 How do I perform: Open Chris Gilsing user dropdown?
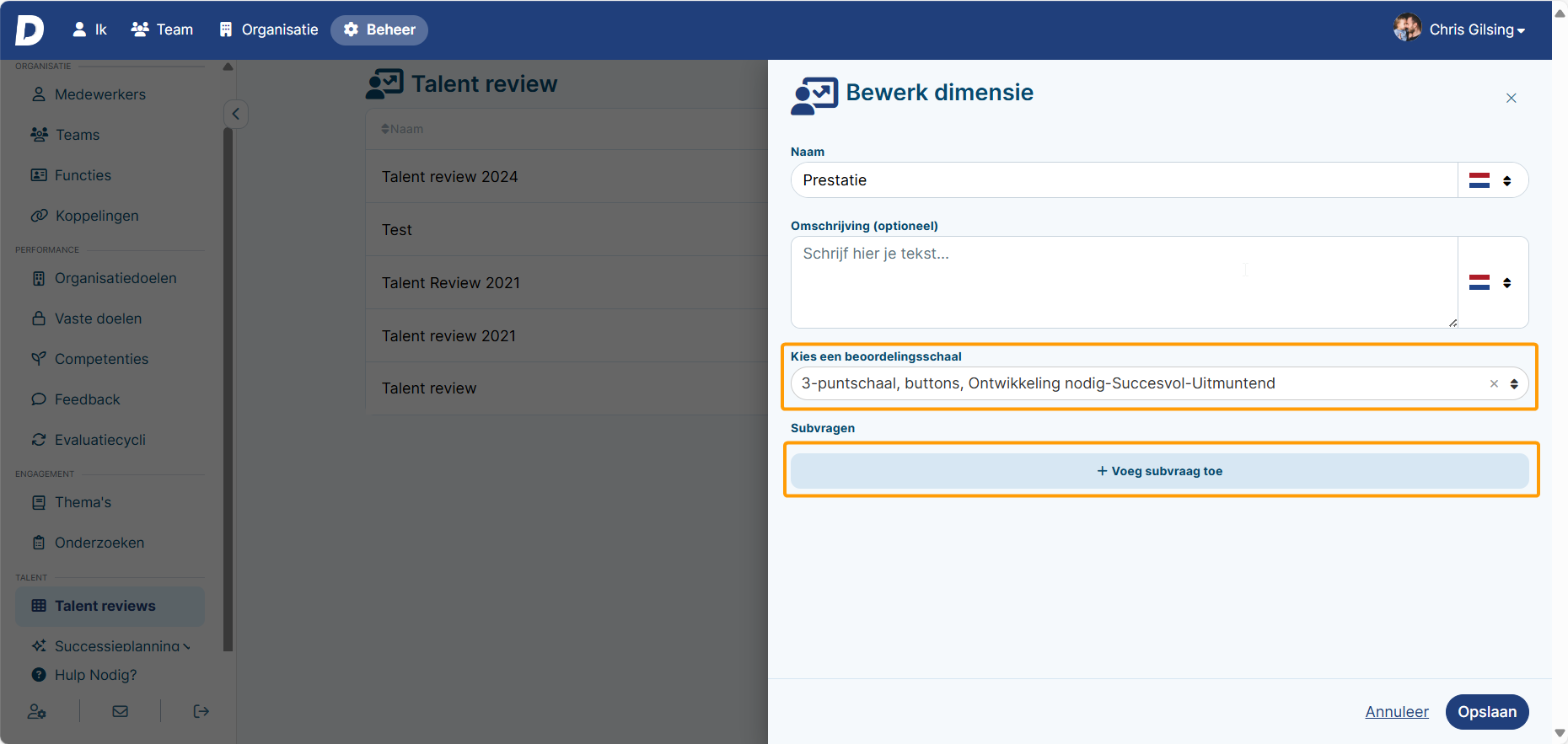1477,29
